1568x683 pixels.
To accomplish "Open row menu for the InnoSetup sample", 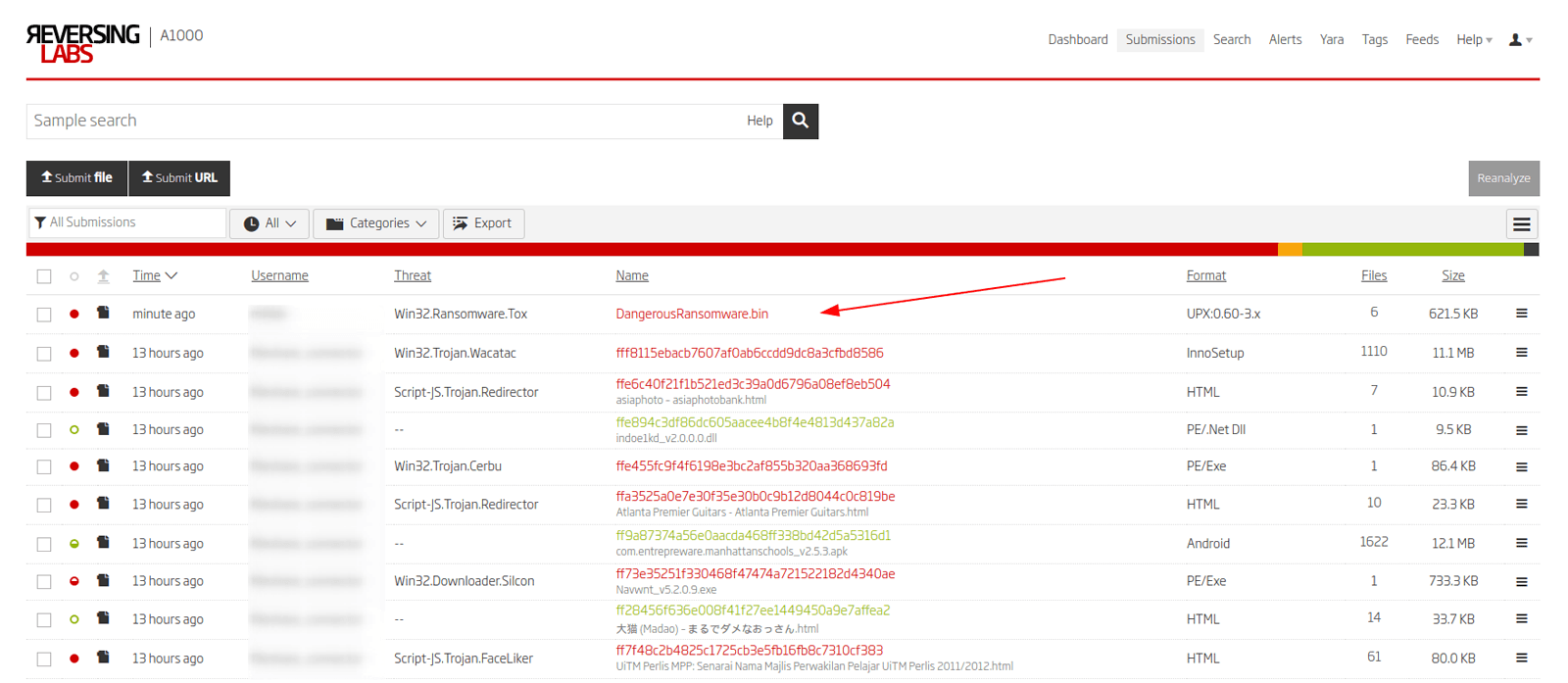I will click(x=1521, y=353).
